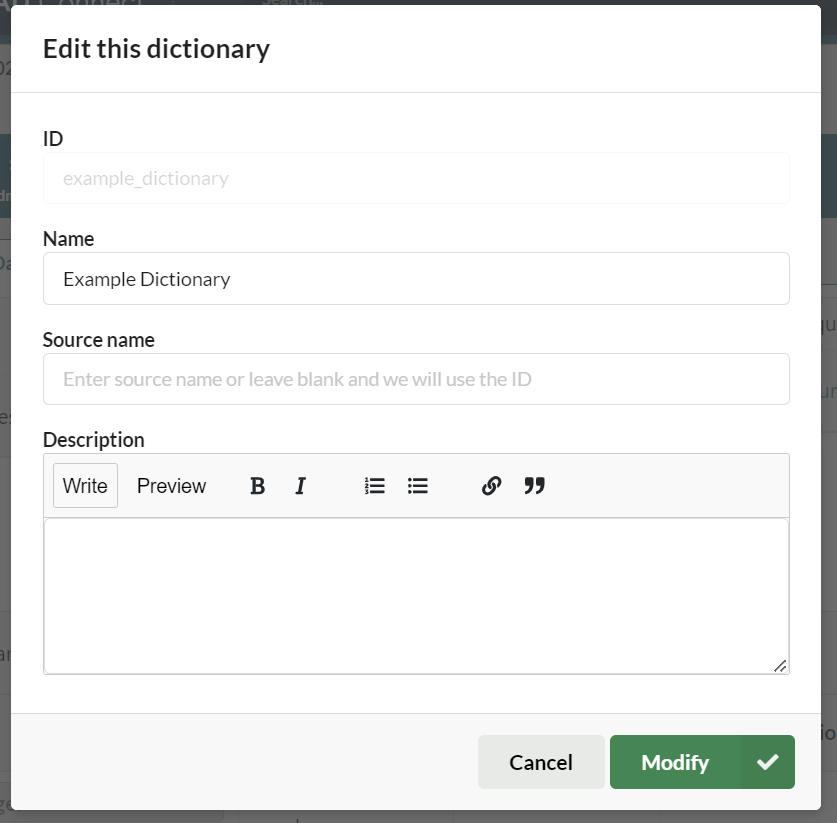This screenshot has height=823, width=837.
Task: Click the Source name label
Action: click(98, 340)
